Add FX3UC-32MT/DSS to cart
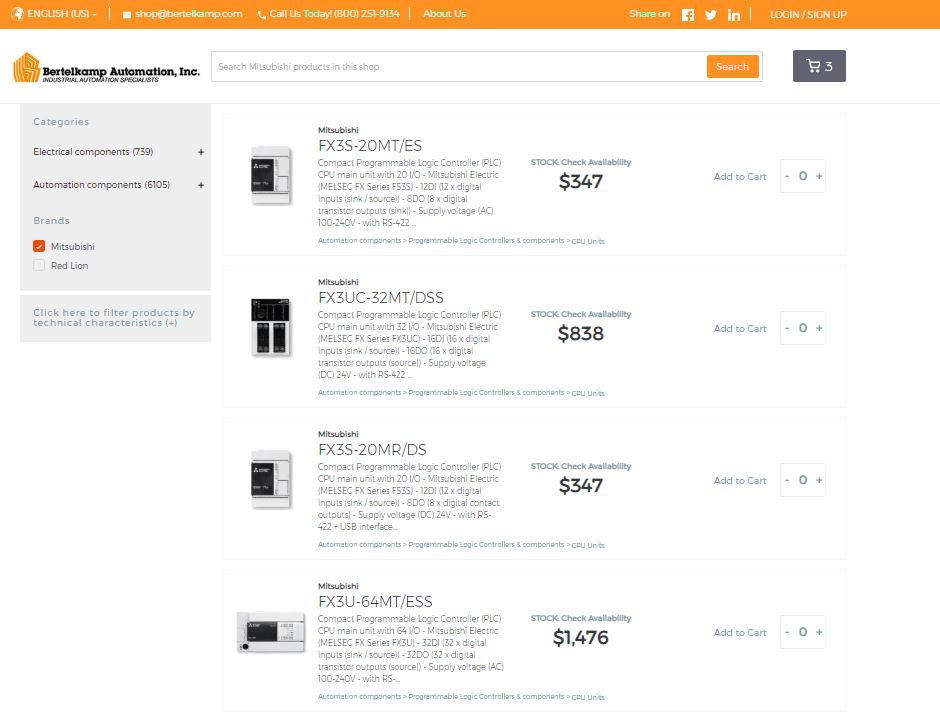The height and width of the screenshot is (718, 940). pyautogui.click(x=740, y=328)
